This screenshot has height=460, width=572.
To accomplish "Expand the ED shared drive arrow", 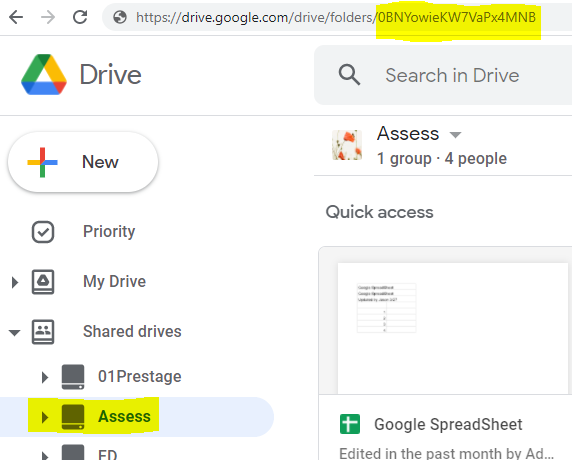I will point(45,456).
